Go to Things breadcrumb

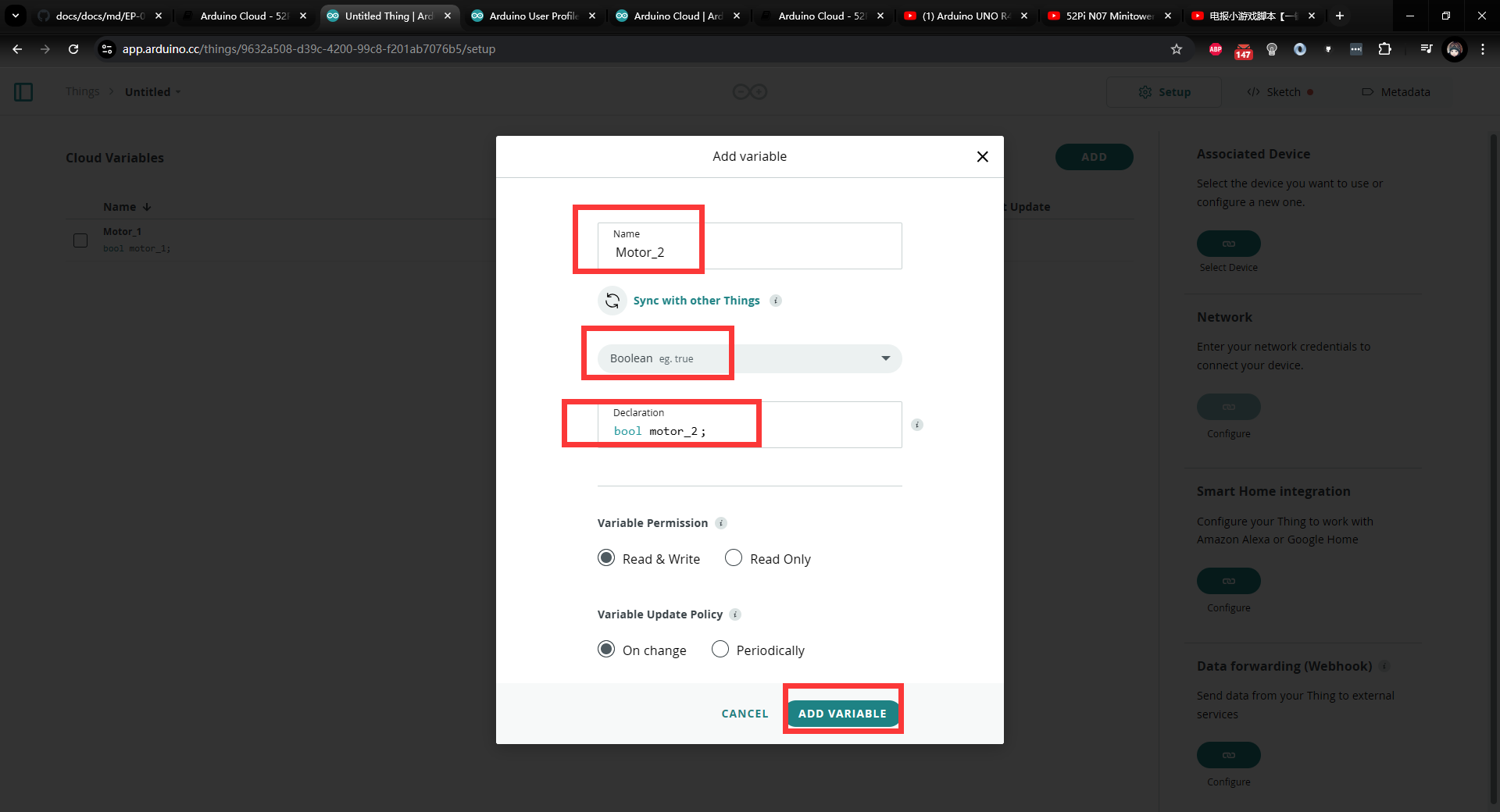click(x=82, y=91)
